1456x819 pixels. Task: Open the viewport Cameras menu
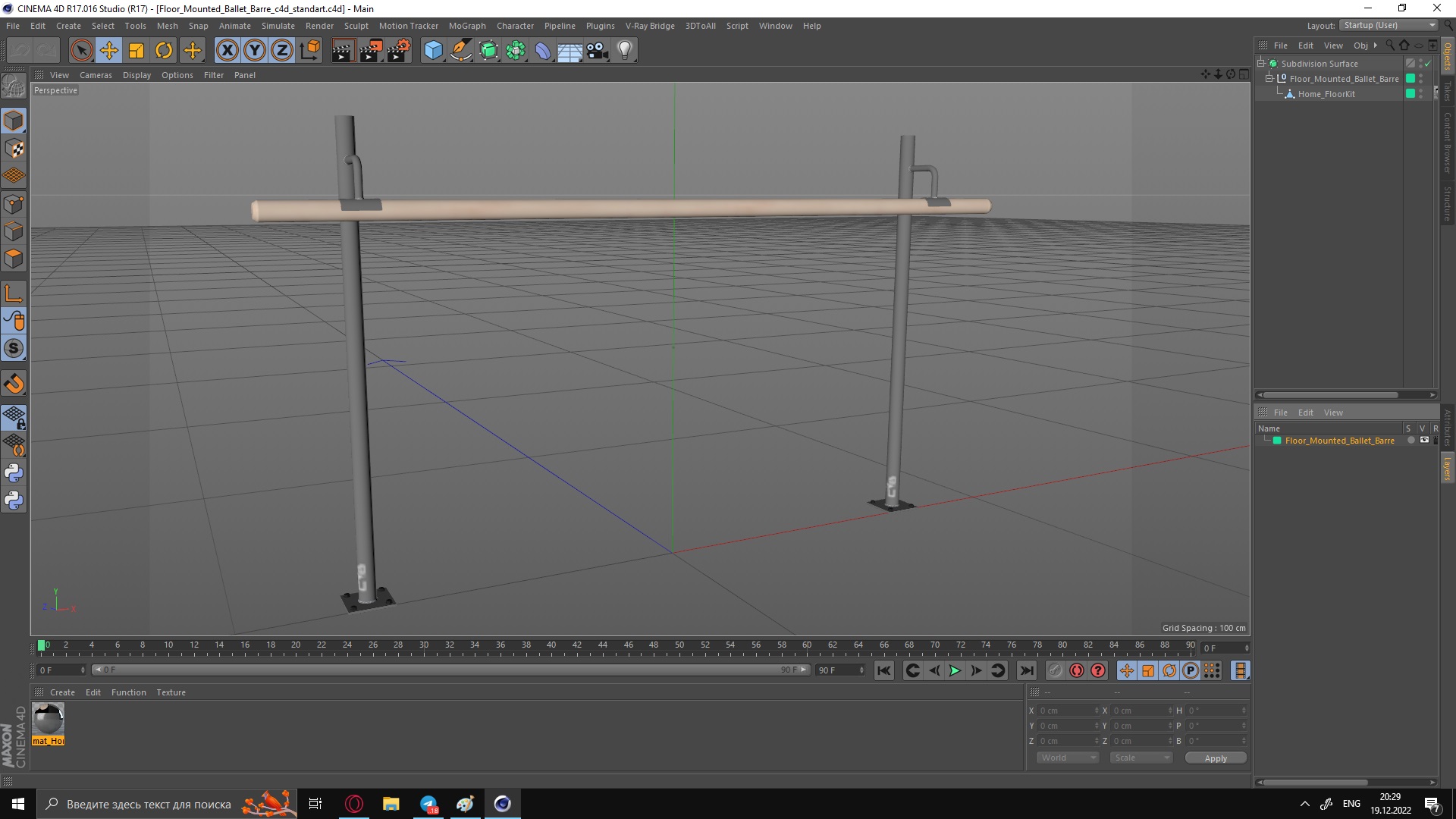(96, 75)
